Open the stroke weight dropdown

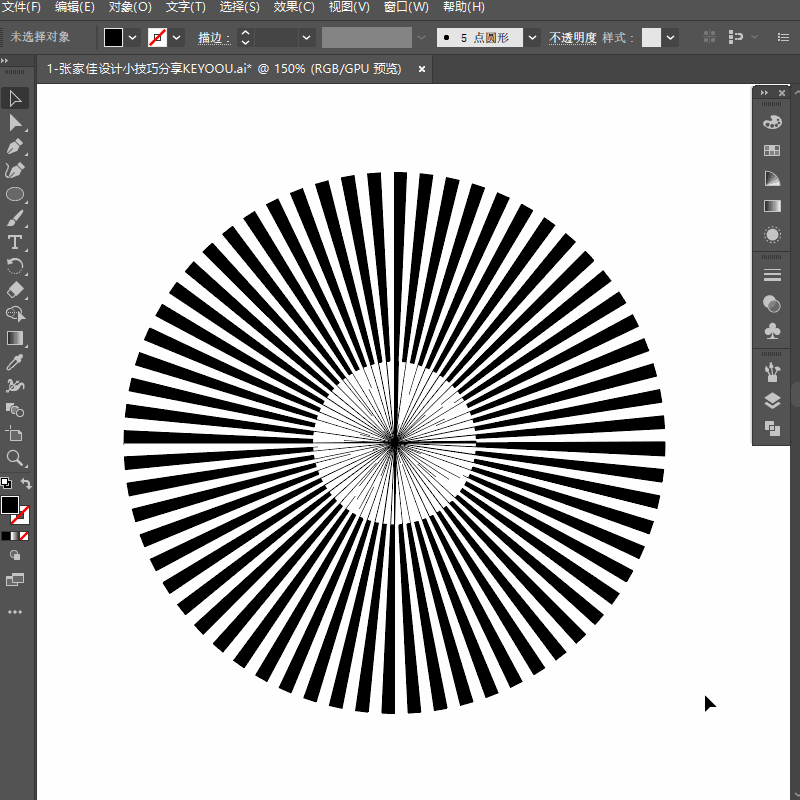(306, 37)
